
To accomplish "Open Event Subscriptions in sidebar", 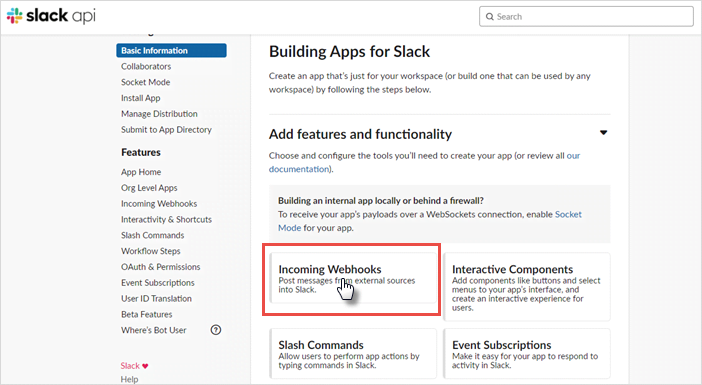I will coord(158,283).
